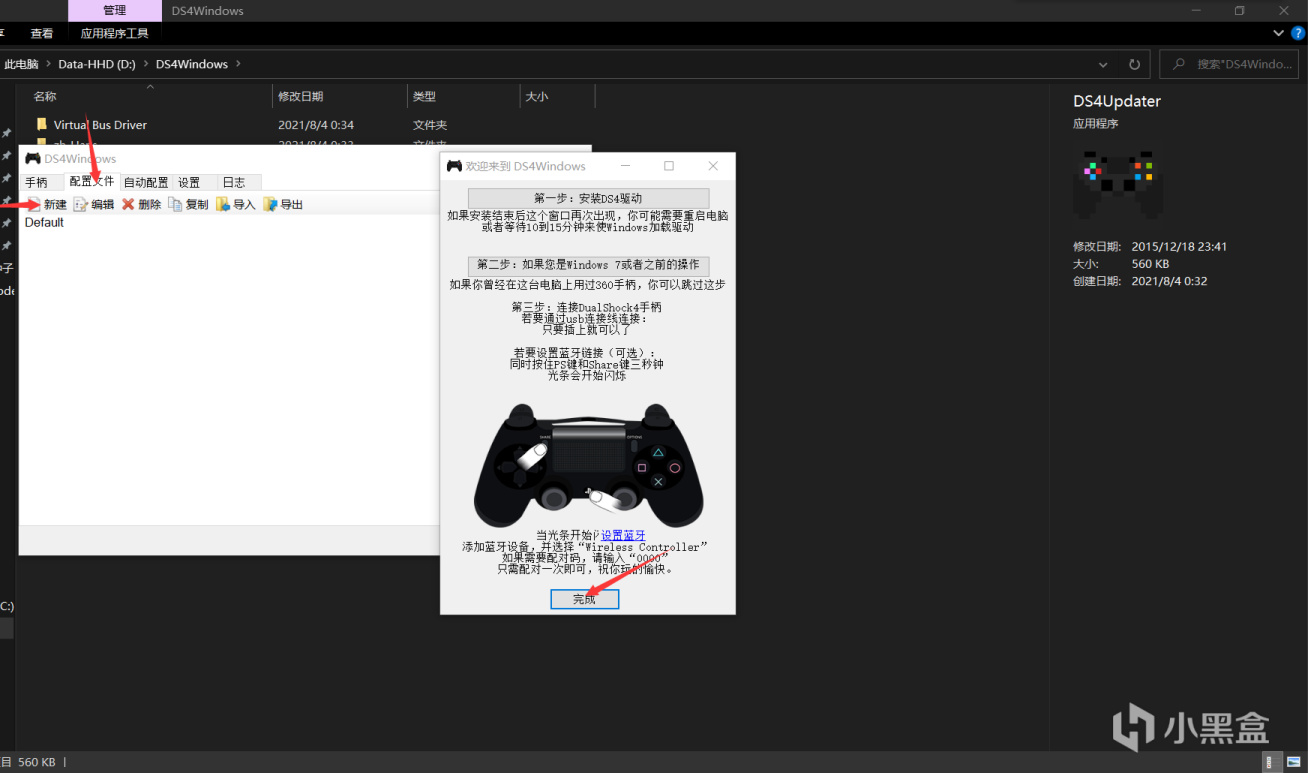Refresh the Explorer address bar location
Screen dimensions: 1308x773
1134,64
